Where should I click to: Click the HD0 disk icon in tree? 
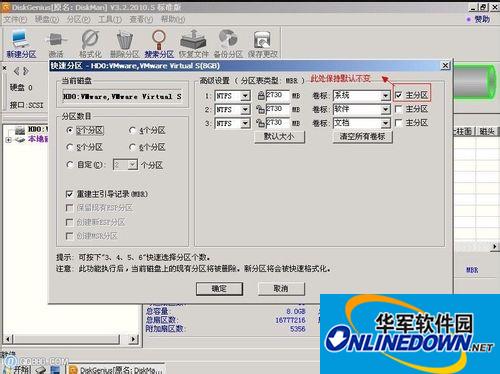pyautogui.click(x=20, y=130)
